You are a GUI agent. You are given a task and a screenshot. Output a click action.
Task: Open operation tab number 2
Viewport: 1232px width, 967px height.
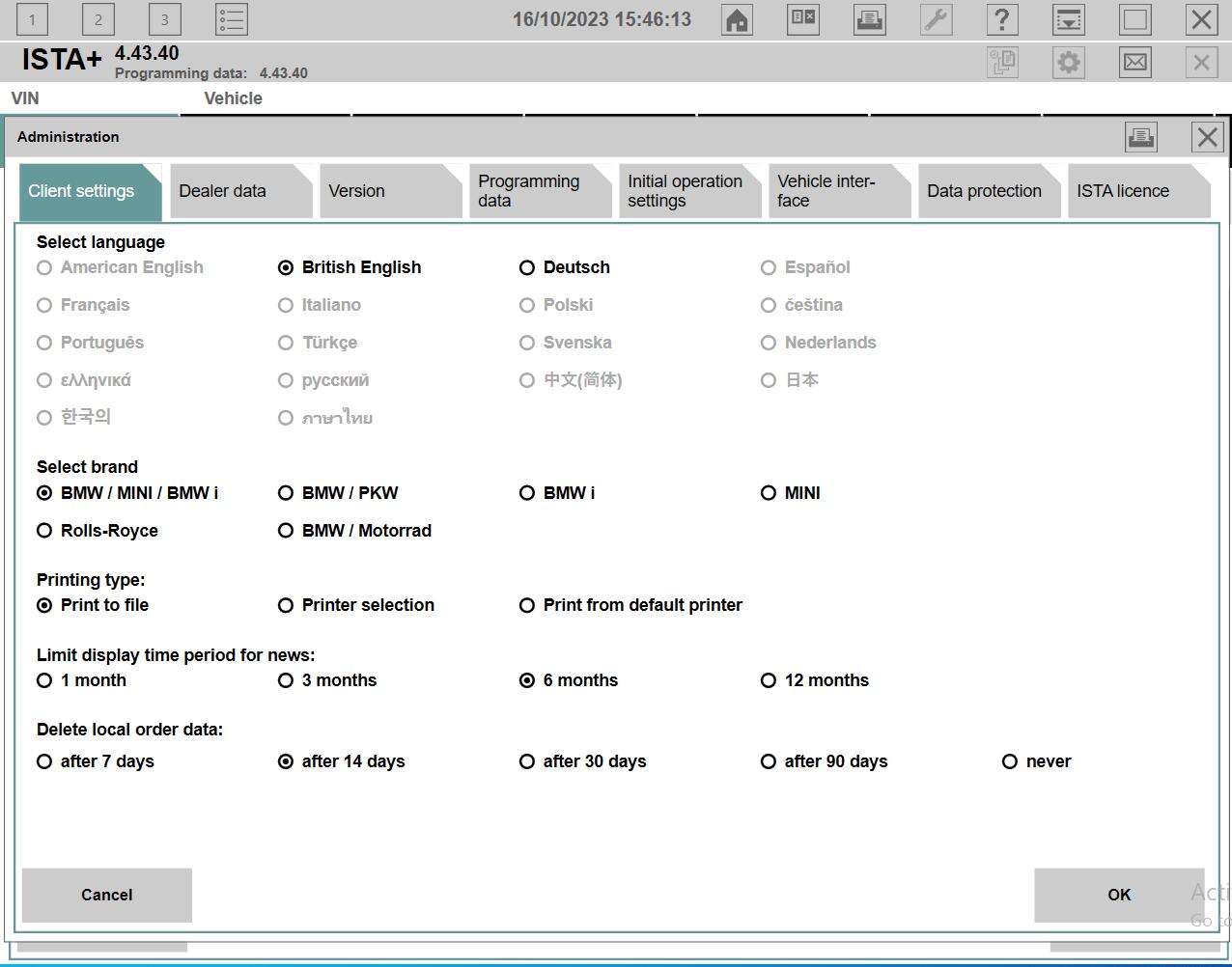tap(98, 19)
